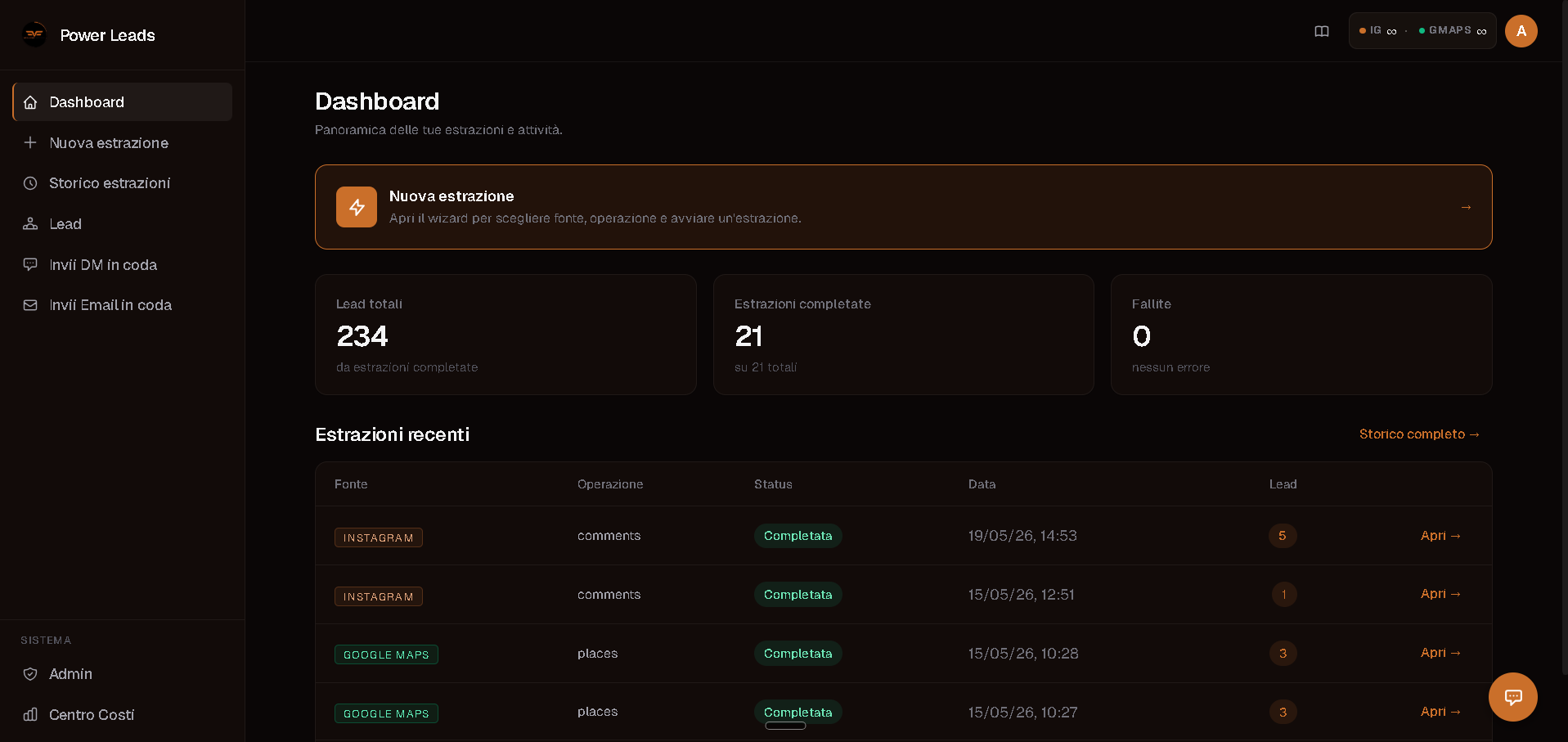Click the Estrazioni recenti heading
Viewport: 1568px width, 742px height.
pos(393,434)
